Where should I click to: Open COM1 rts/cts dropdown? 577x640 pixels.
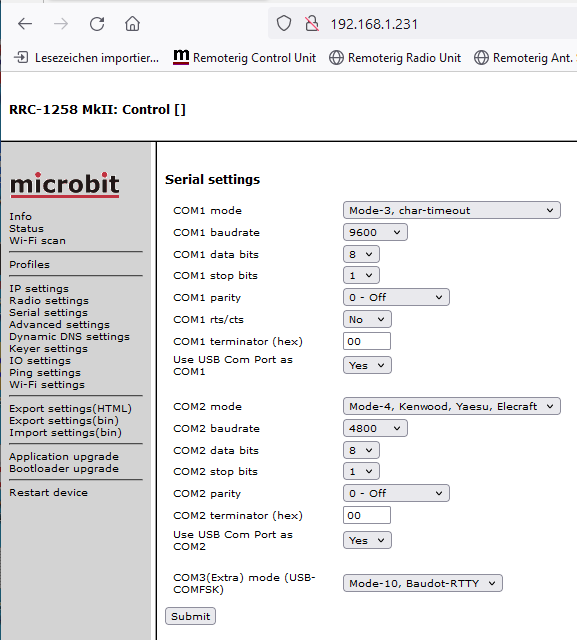pyautogui.click(x=367, y=319)
